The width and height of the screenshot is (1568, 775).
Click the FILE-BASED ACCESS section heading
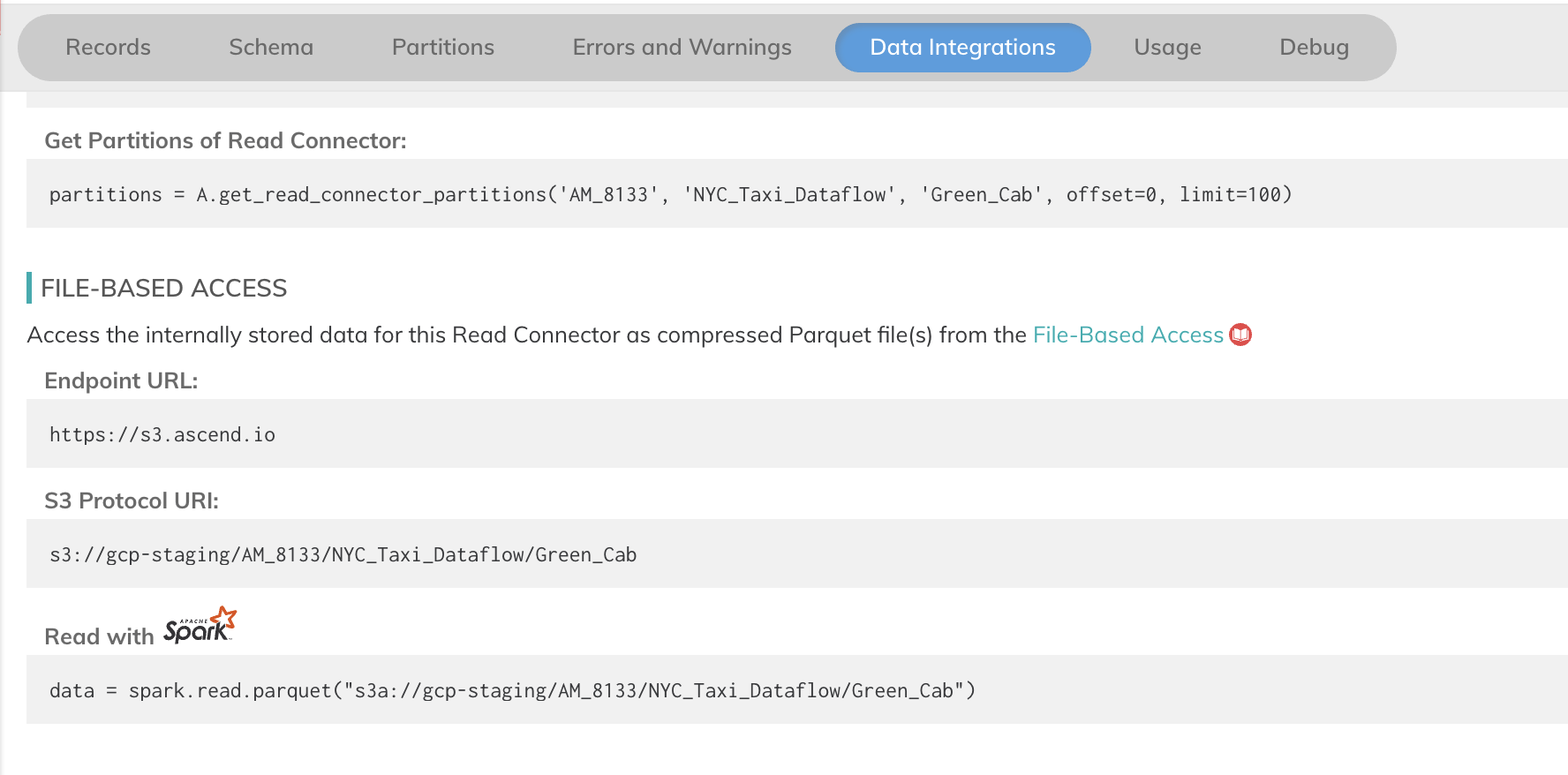click(x=164, y=289)
